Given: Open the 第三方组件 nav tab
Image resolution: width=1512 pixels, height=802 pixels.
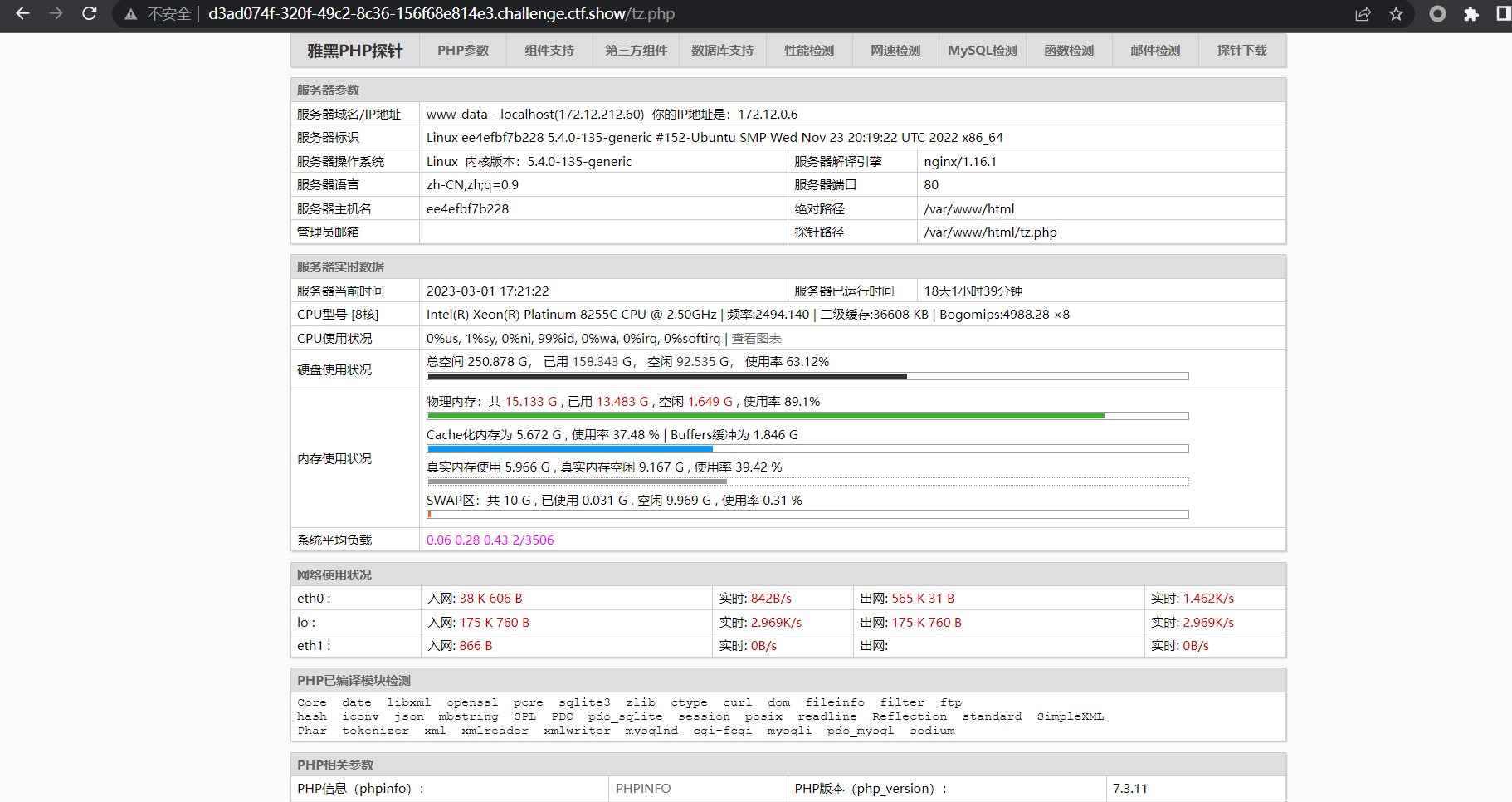Looking at the screenshot, I should pyautogui.click(x=636, y=51).
